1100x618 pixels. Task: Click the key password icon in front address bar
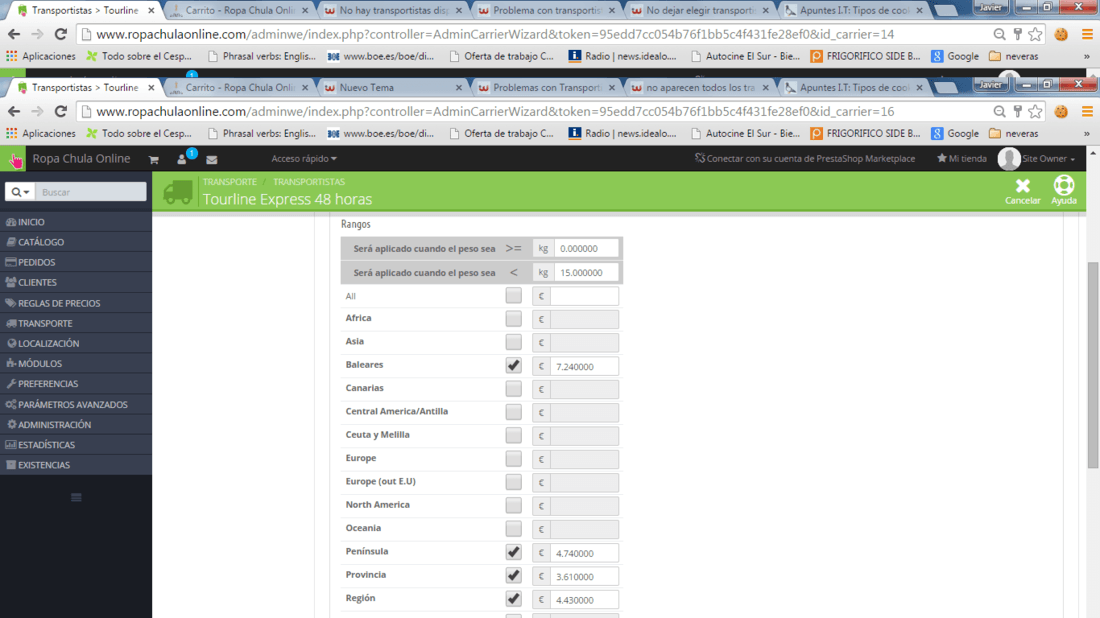point(1017,112)
